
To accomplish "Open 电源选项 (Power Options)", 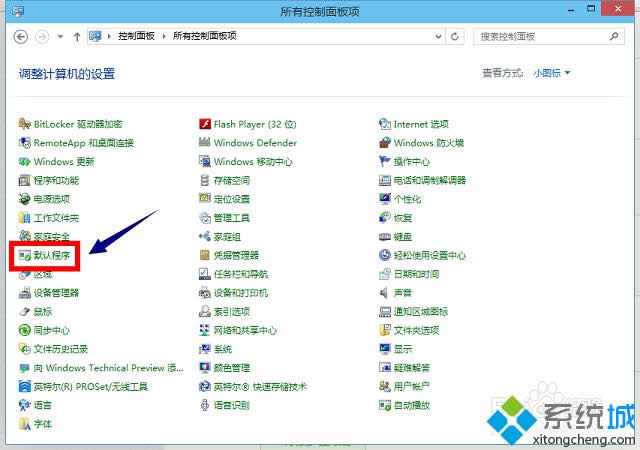I will point(53,199).
